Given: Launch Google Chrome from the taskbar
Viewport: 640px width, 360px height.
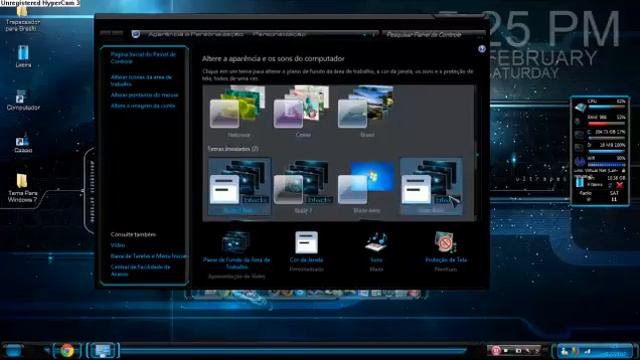Looking at the screenshot, I should (x=67, y=350).
